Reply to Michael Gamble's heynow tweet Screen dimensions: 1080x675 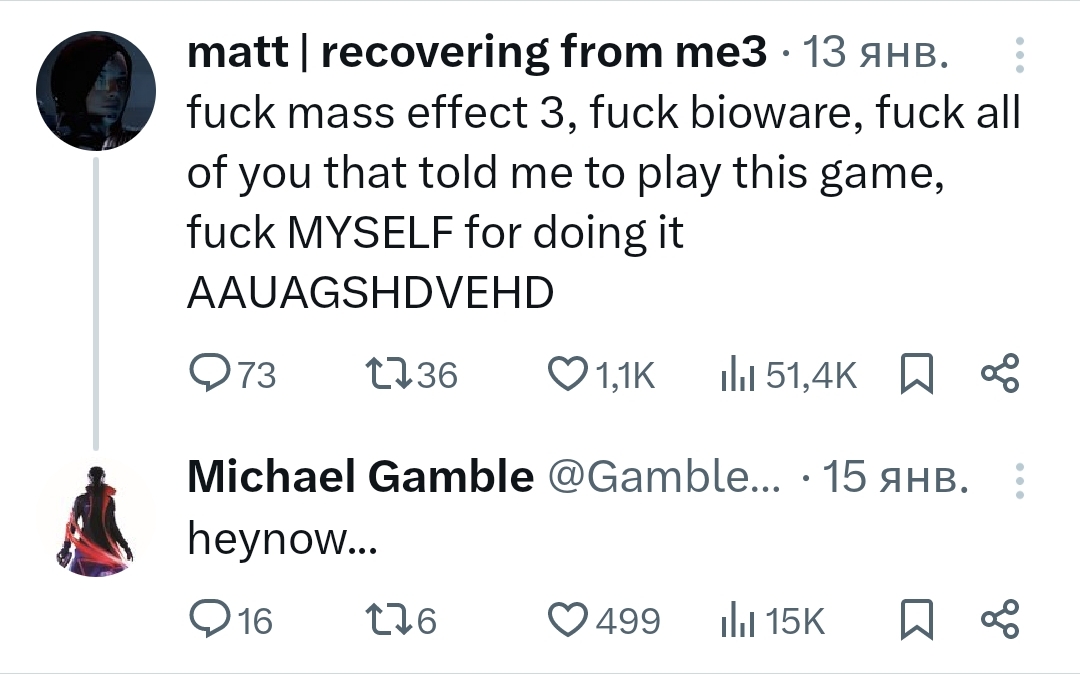coord(231,619)
